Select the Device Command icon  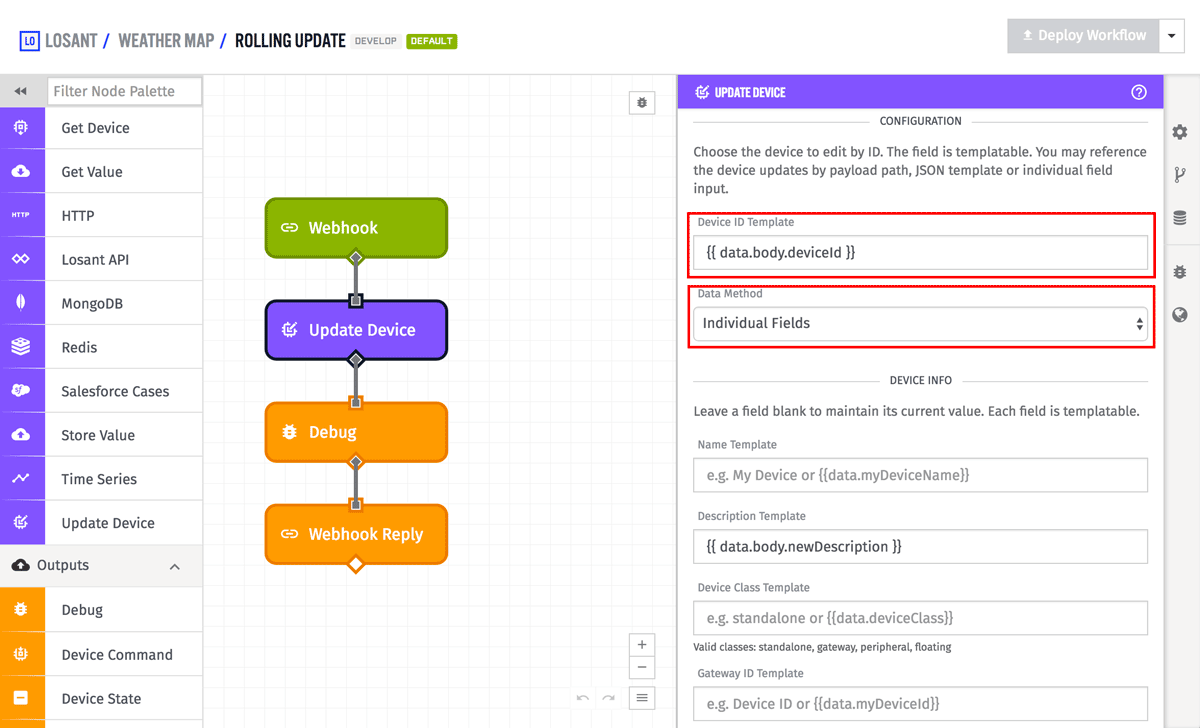(22, 655)
